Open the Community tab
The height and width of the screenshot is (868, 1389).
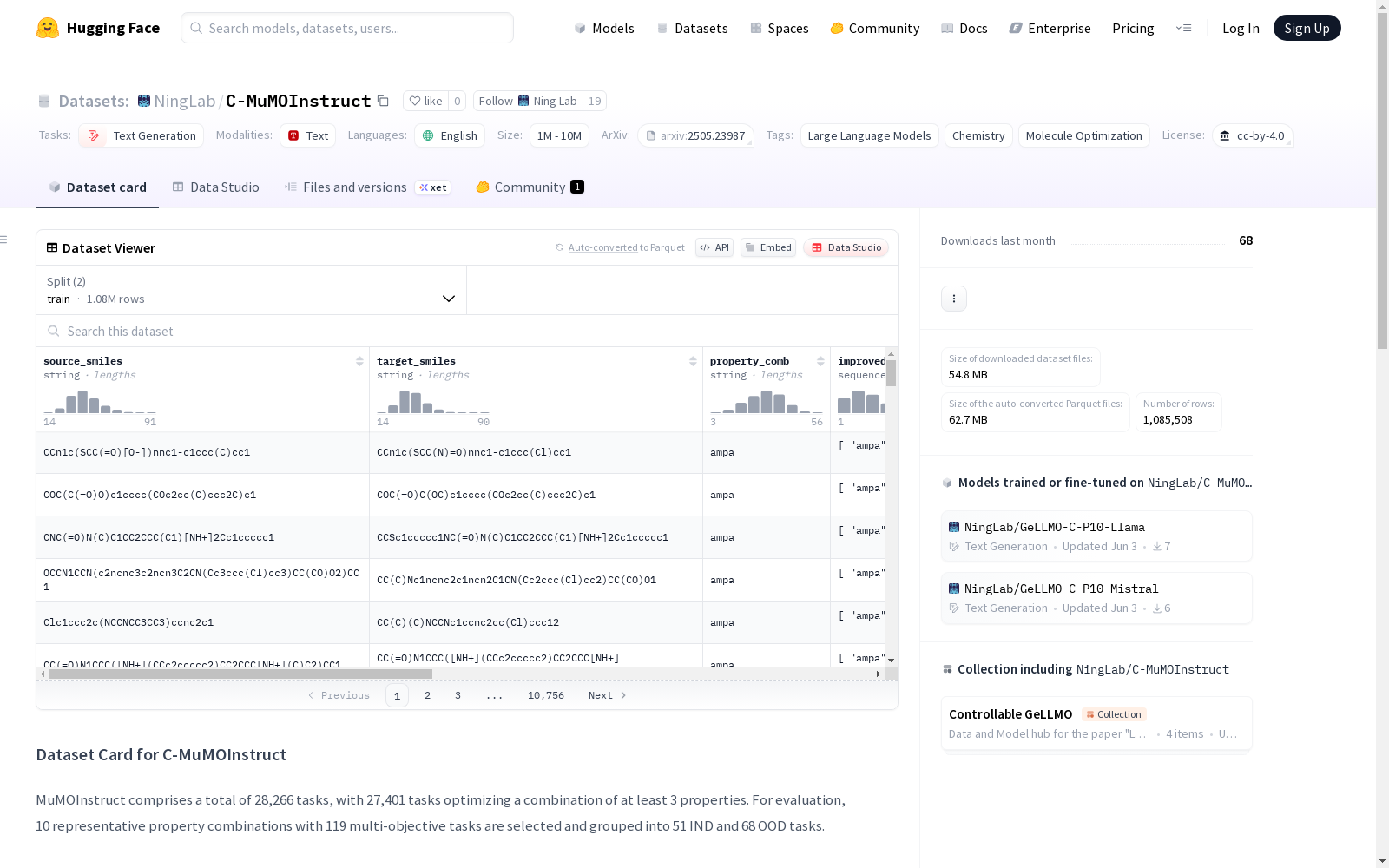530,187
